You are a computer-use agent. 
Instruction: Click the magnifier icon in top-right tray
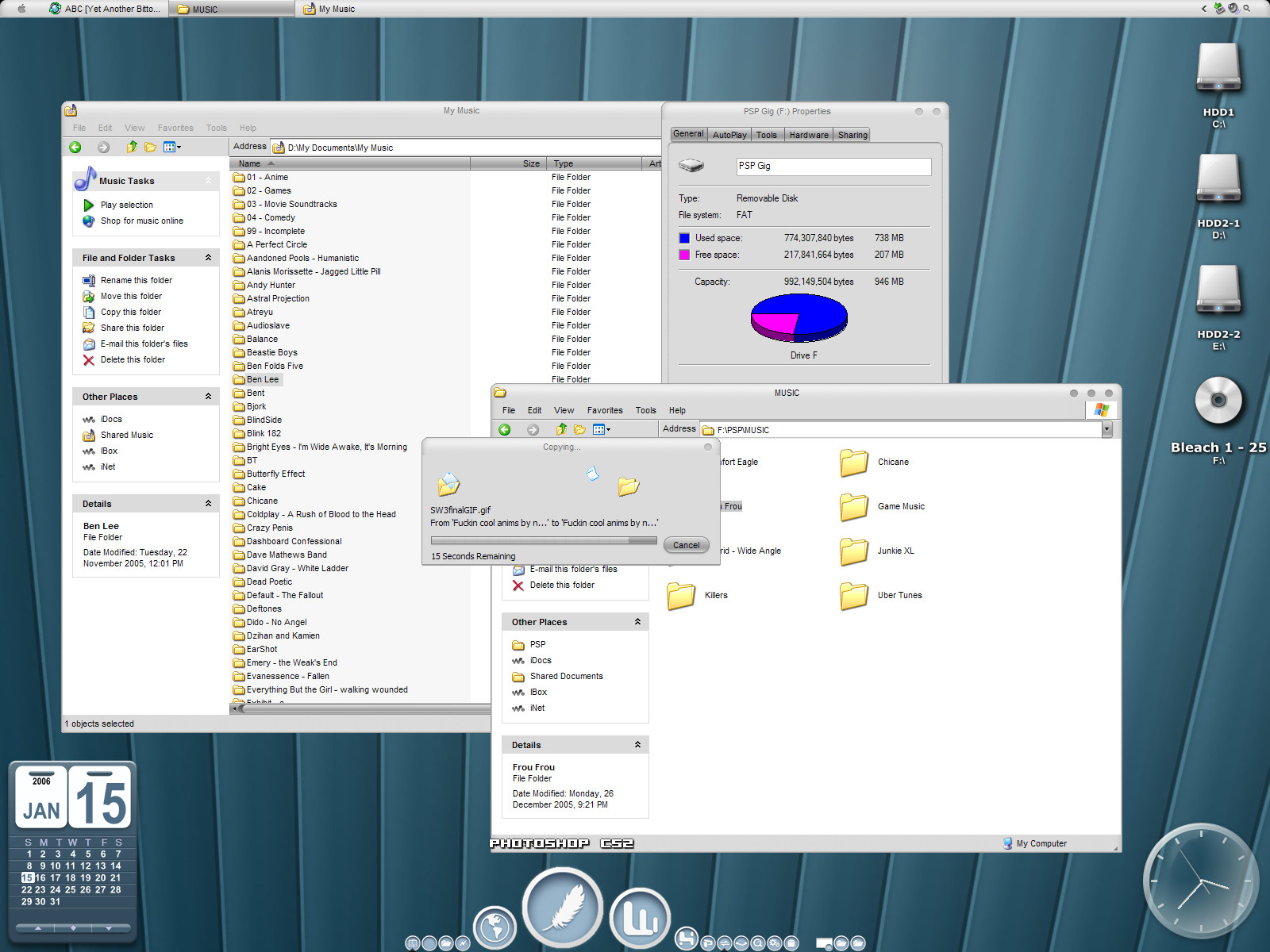1247,9
